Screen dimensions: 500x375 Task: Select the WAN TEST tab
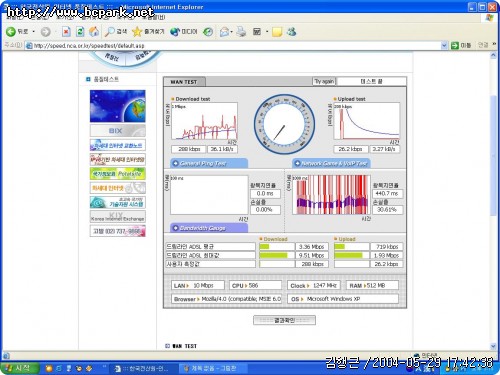pos(184,82)
